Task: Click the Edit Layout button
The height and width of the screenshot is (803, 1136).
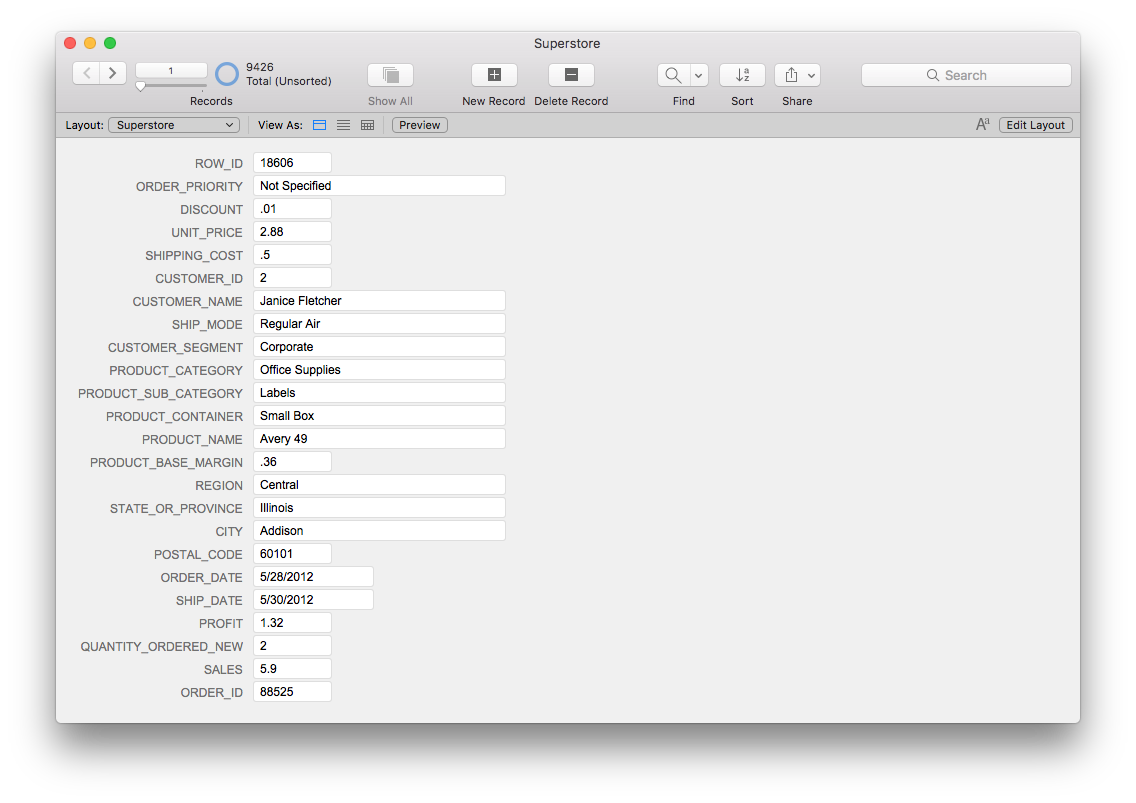Action: coord(1035,125)
